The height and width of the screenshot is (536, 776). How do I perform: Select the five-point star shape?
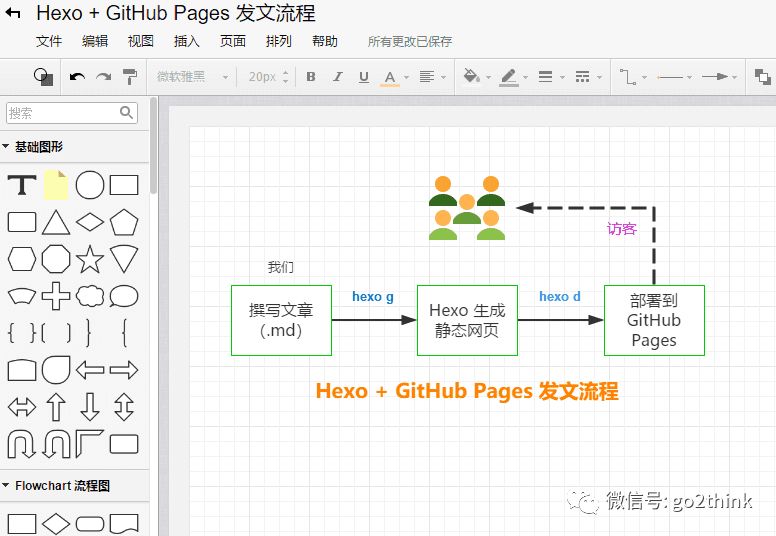[90, 259]
